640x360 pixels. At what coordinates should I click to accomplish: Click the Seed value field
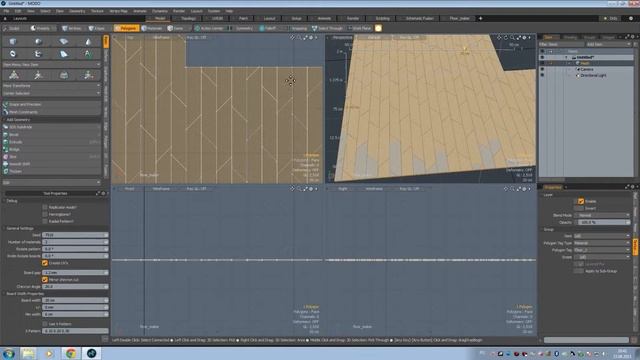pyautogui.click(x=75, y=235)
